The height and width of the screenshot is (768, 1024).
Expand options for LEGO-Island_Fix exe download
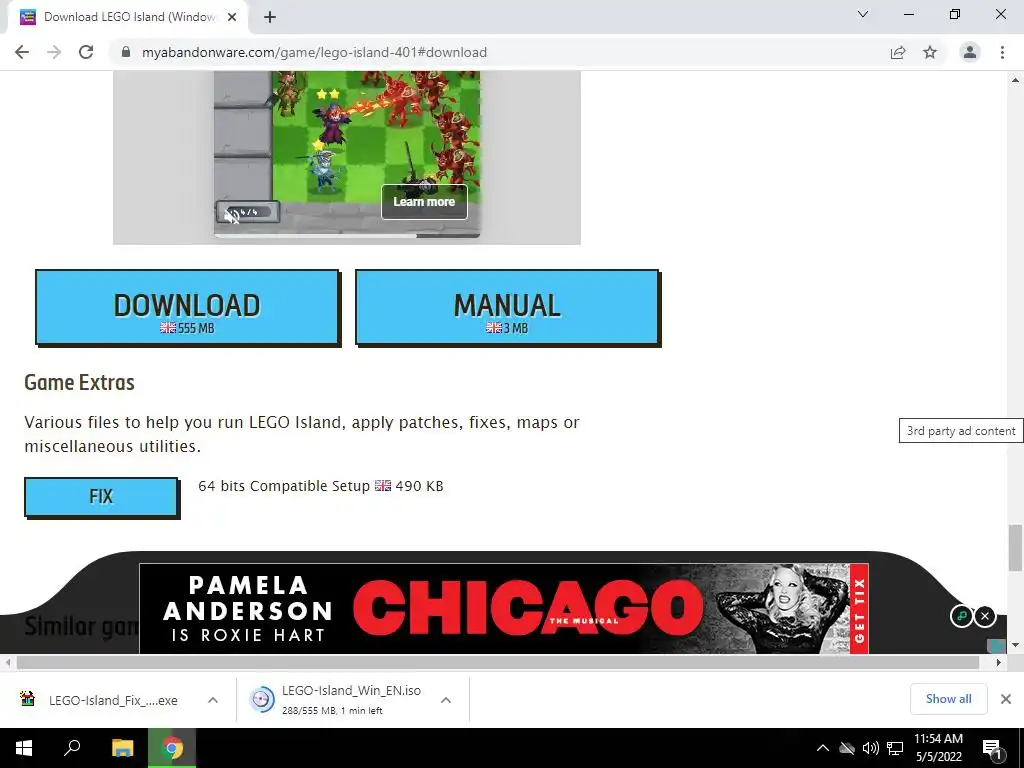pos(213,700)
